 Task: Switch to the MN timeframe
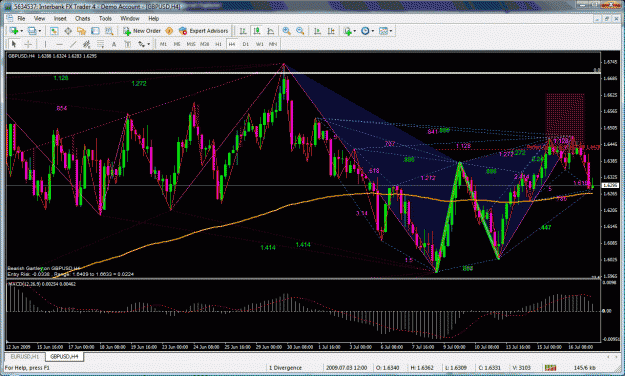(273, 44)
